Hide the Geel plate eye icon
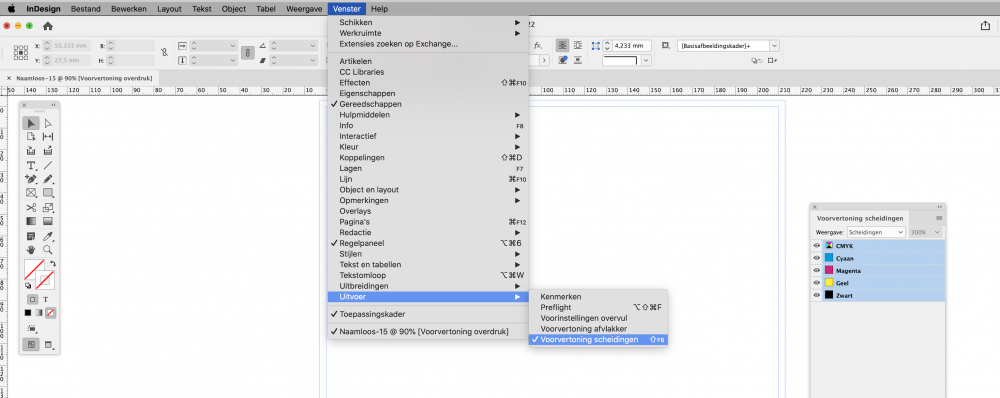 [x=816, y=283]
